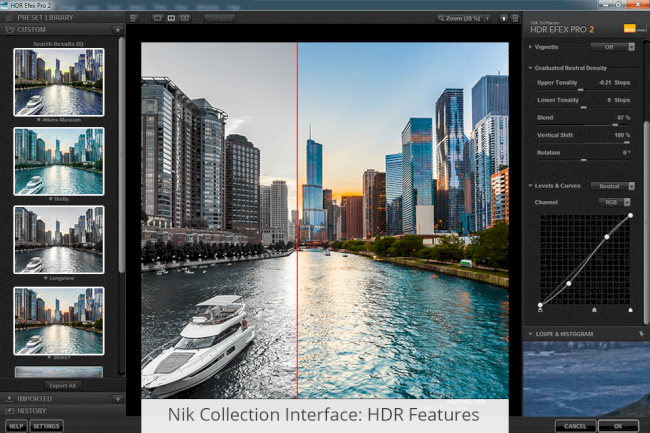Apply the second teal preset thumbnail

(x=59, y=161)
